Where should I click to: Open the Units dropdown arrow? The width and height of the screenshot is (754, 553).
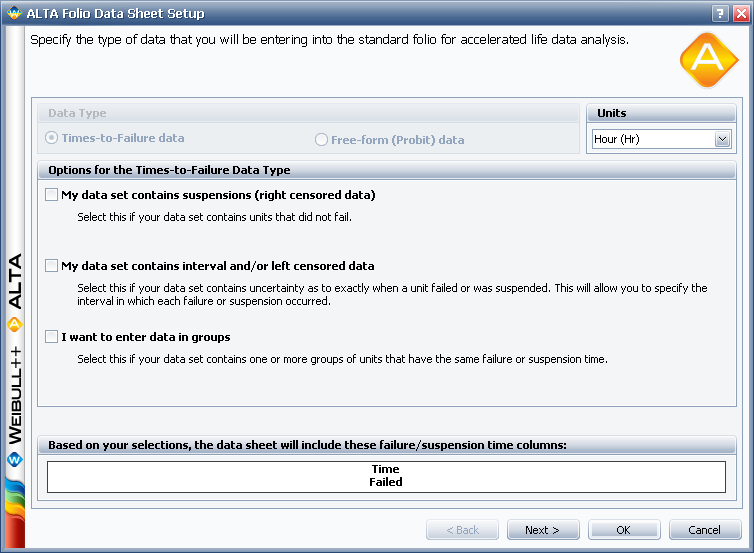[722, 140]
